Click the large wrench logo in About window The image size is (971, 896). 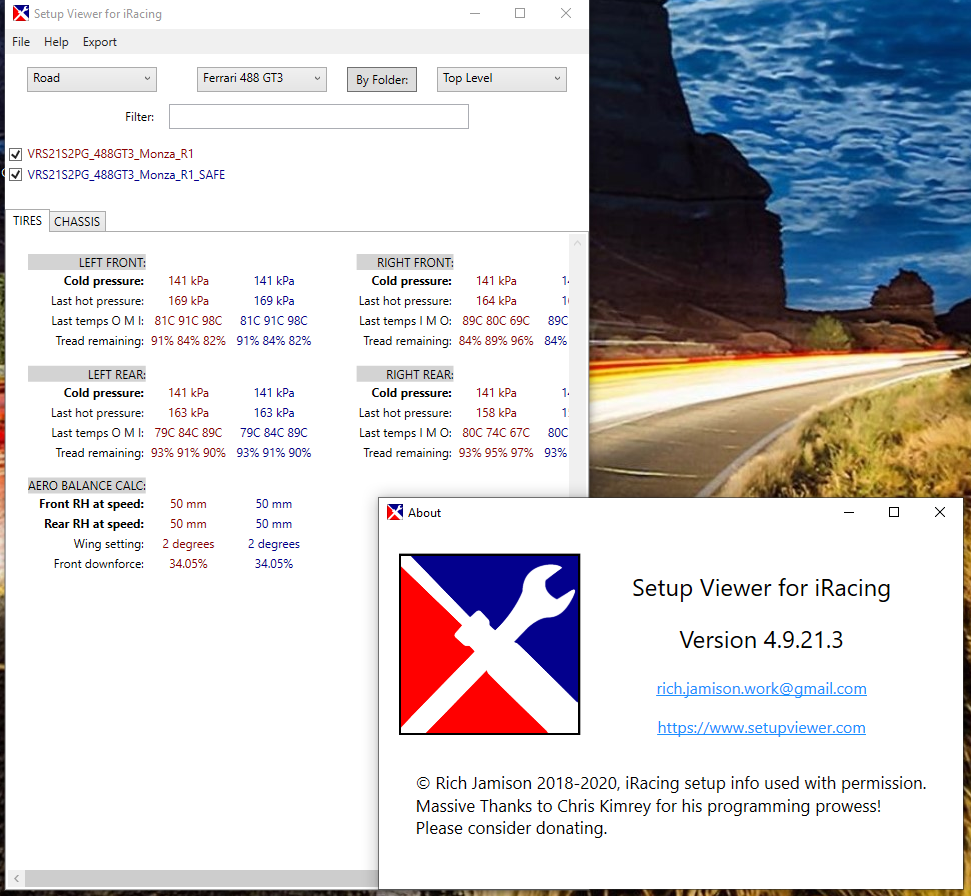click(x=489, y=644)
